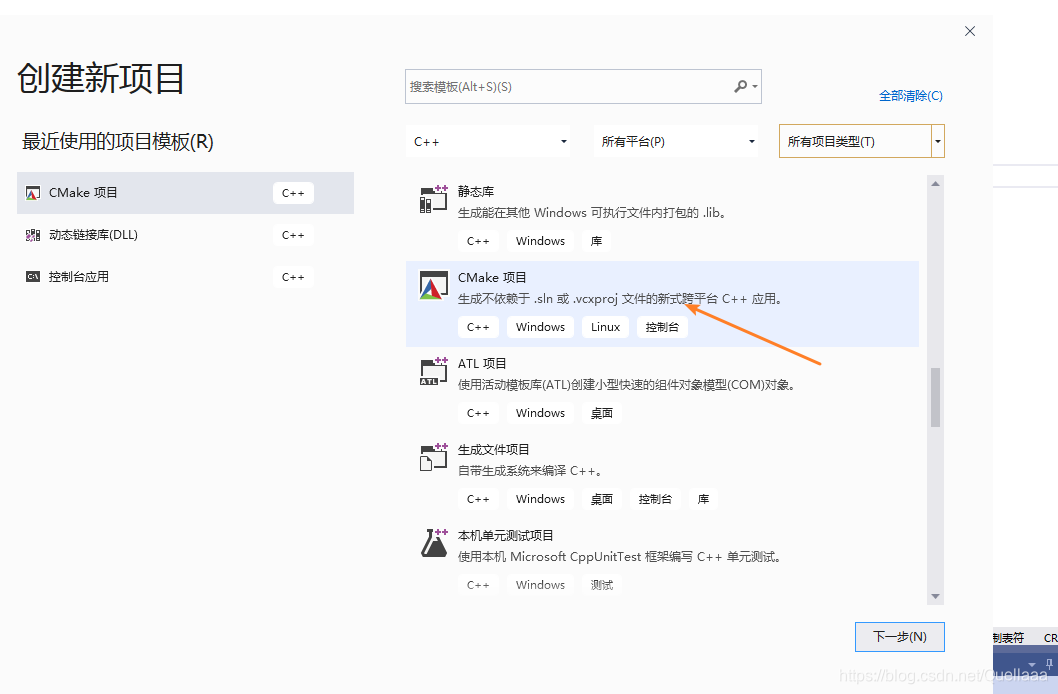Select the CMake 项目 template in list
Image resolution: width=1058 pixels, height=694 pixels.
click(662, 303)
